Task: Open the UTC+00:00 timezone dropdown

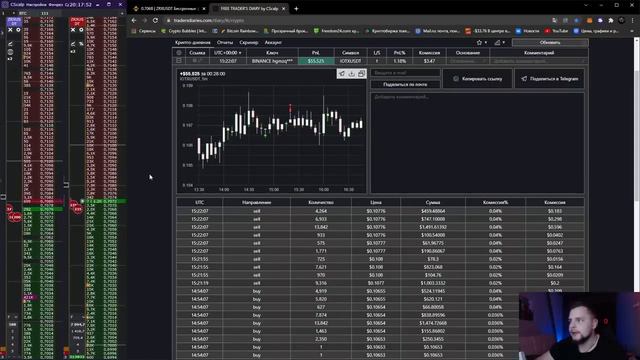Action: pos(228,53)
